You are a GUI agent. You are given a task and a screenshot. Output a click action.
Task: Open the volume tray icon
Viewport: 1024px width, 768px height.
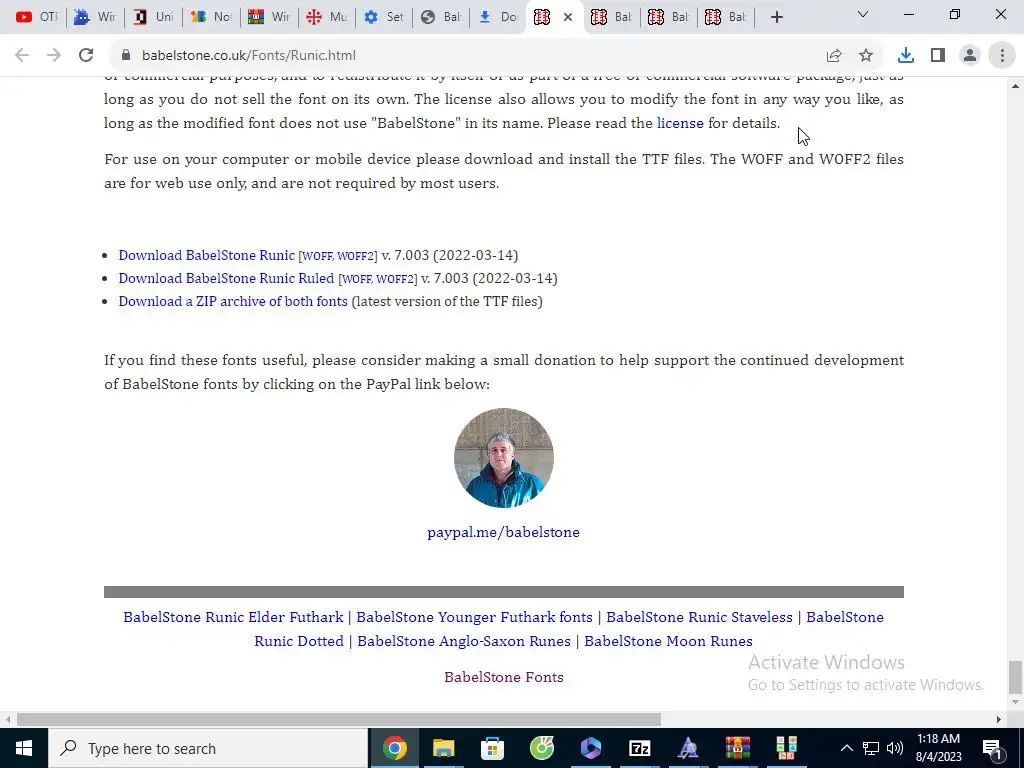pyautogui.click(x=895, y=748)
